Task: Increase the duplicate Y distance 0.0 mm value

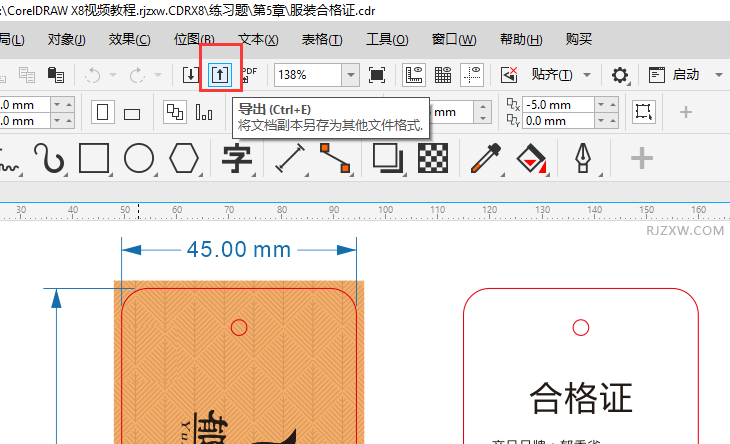Action: click(613, 121)
